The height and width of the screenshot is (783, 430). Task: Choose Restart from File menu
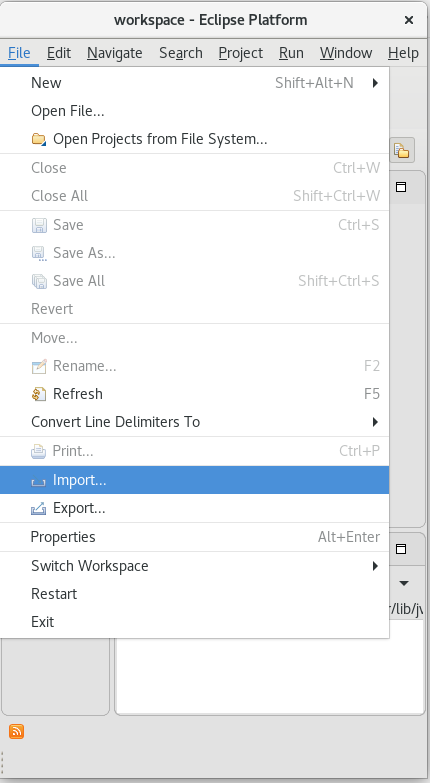coord(194,594)
